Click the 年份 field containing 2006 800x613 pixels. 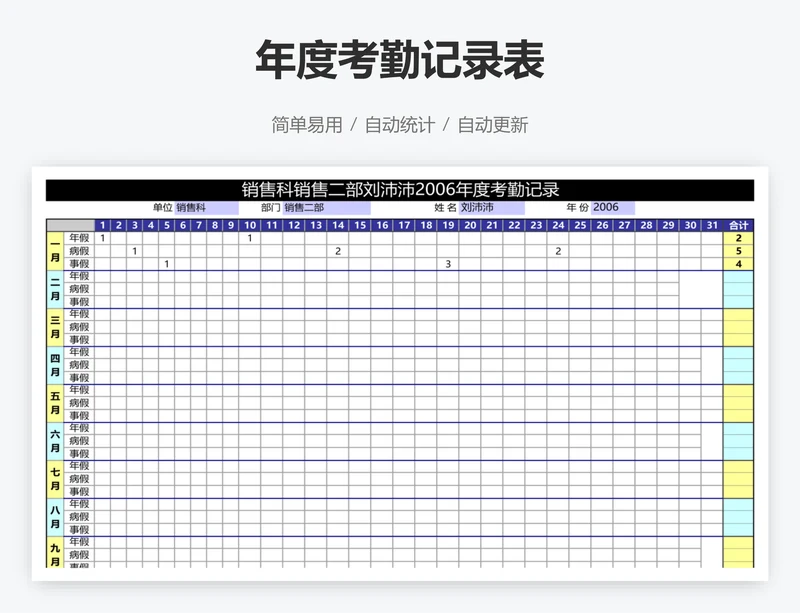tap(613, 208)
